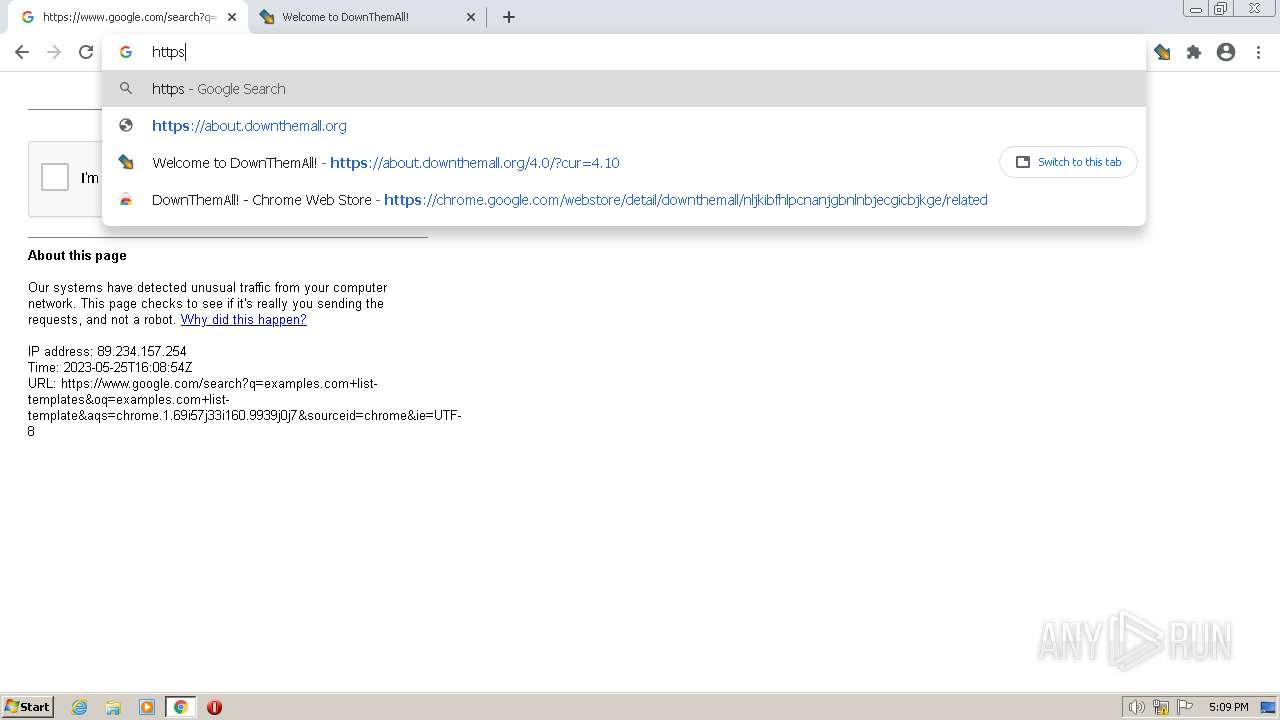Tick the I'm not a robot checkbox
The height and width of the screenshot is (720, 1280).
click(x=55, y=177)
